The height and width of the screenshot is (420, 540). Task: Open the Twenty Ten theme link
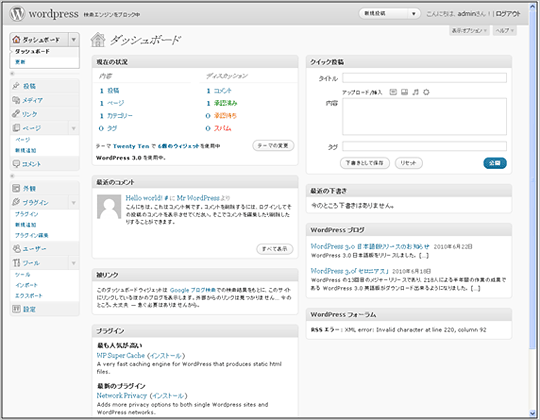(131, 146)
